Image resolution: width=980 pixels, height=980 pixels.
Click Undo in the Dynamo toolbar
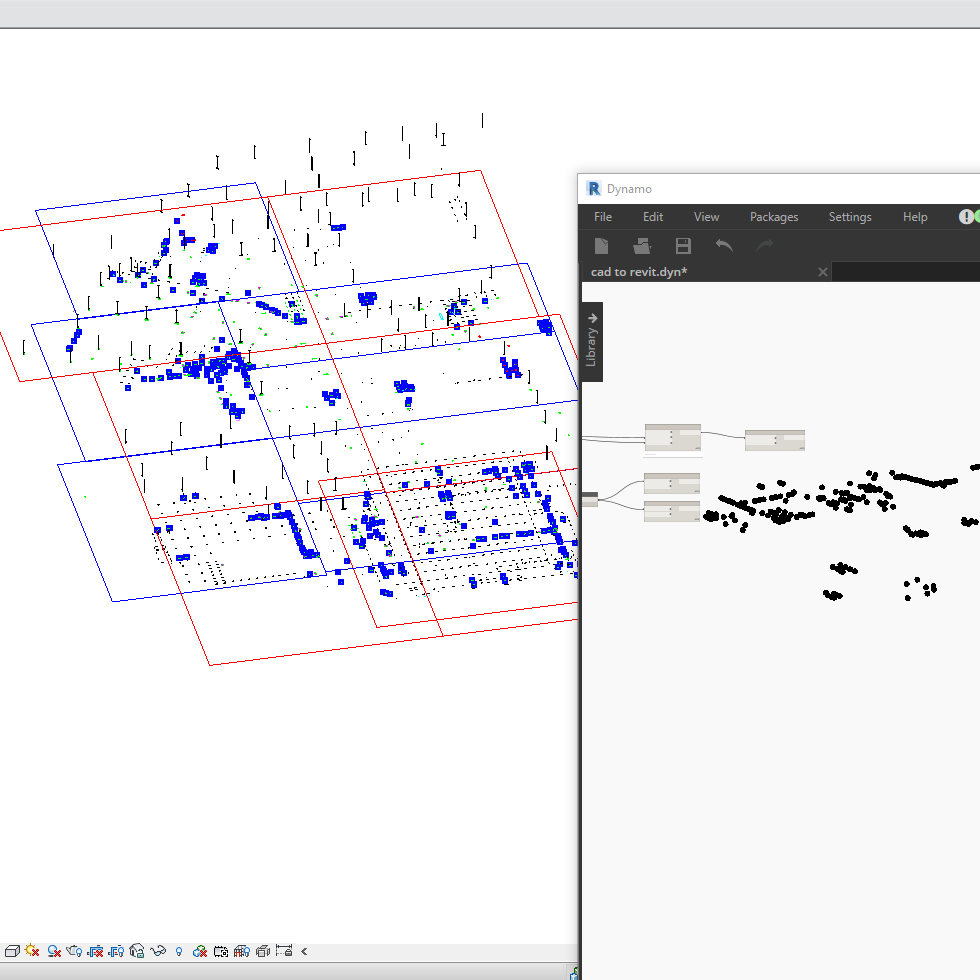724,245
